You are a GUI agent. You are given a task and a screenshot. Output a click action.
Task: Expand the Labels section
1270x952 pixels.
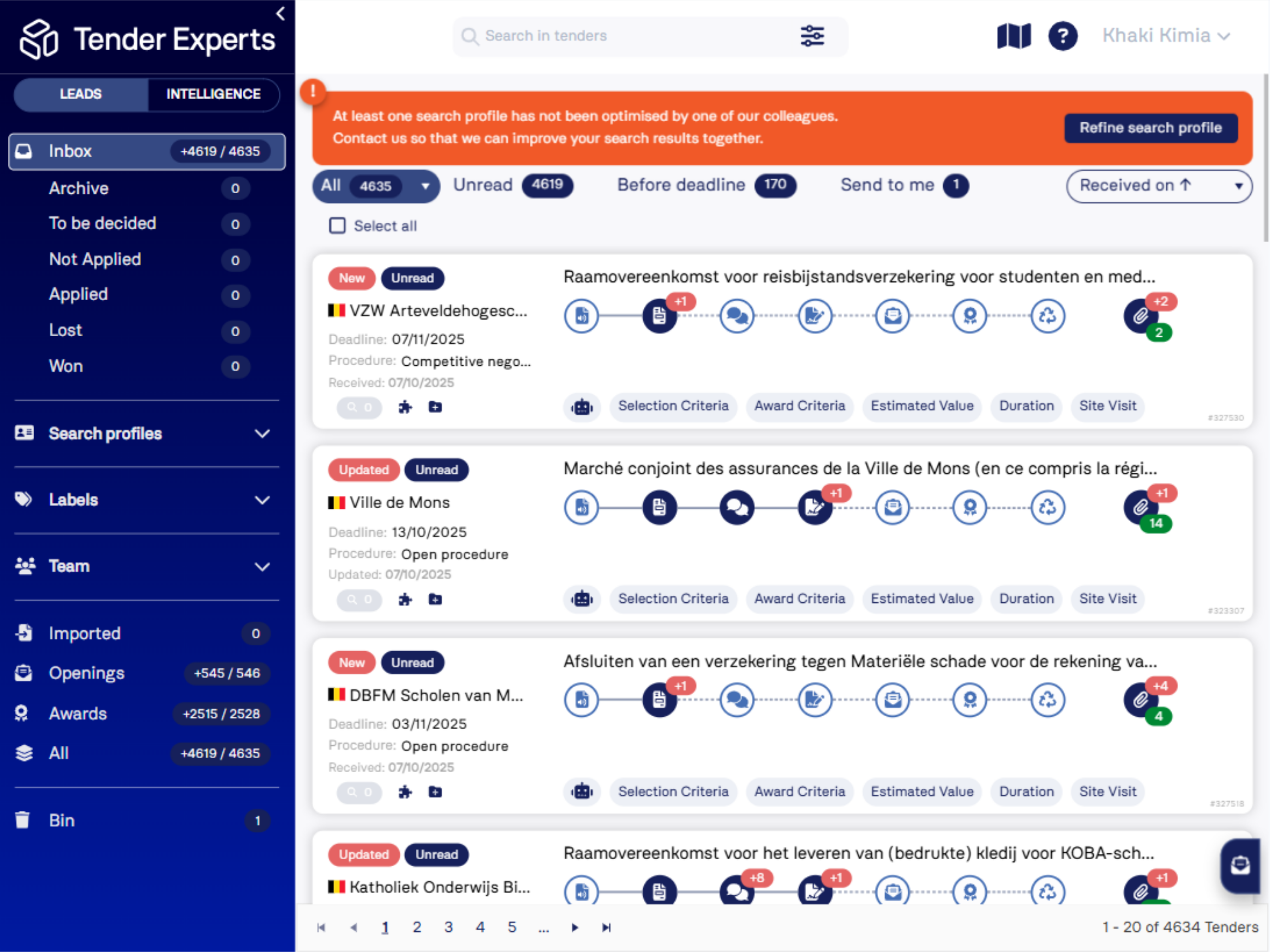[146, 500]
